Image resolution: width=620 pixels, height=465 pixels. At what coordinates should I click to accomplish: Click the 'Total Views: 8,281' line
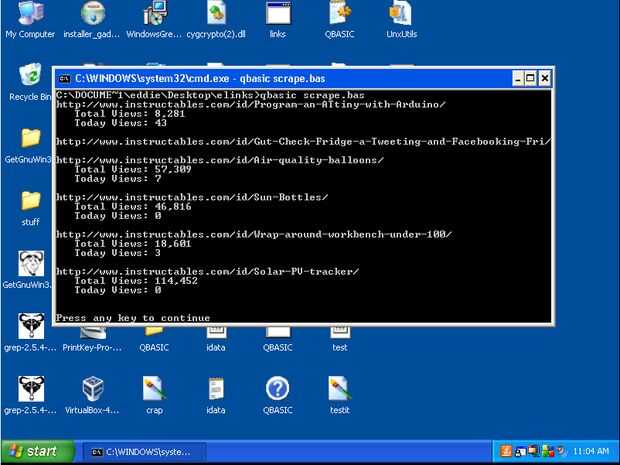pos(130,114)
